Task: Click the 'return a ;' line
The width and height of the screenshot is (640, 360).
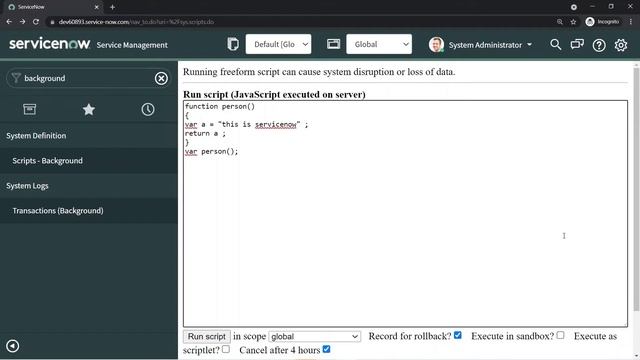Action: pos(205,133)
